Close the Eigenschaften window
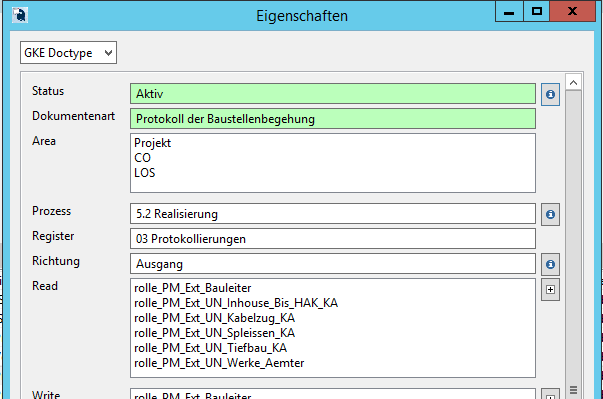The width and height of the screenshot is (603, 399). coord(572,12)
